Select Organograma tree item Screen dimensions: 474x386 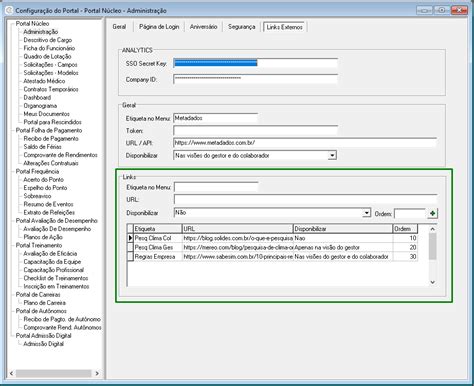click(x=40, y=106)
